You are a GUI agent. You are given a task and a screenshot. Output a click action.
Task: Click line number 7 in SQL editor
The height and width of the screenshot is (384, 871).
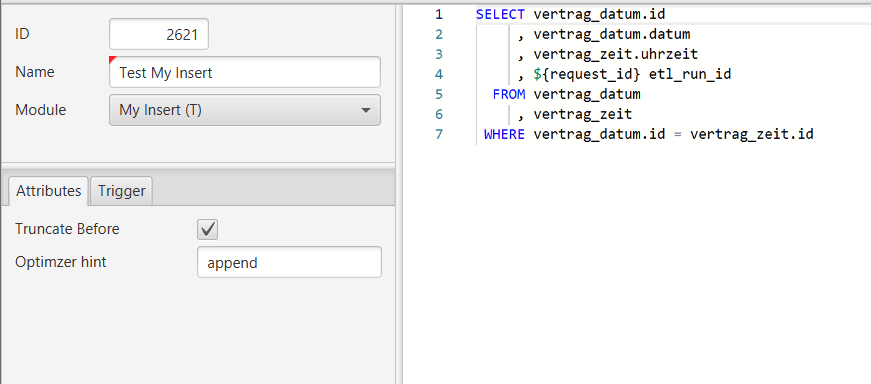point(439,134)
